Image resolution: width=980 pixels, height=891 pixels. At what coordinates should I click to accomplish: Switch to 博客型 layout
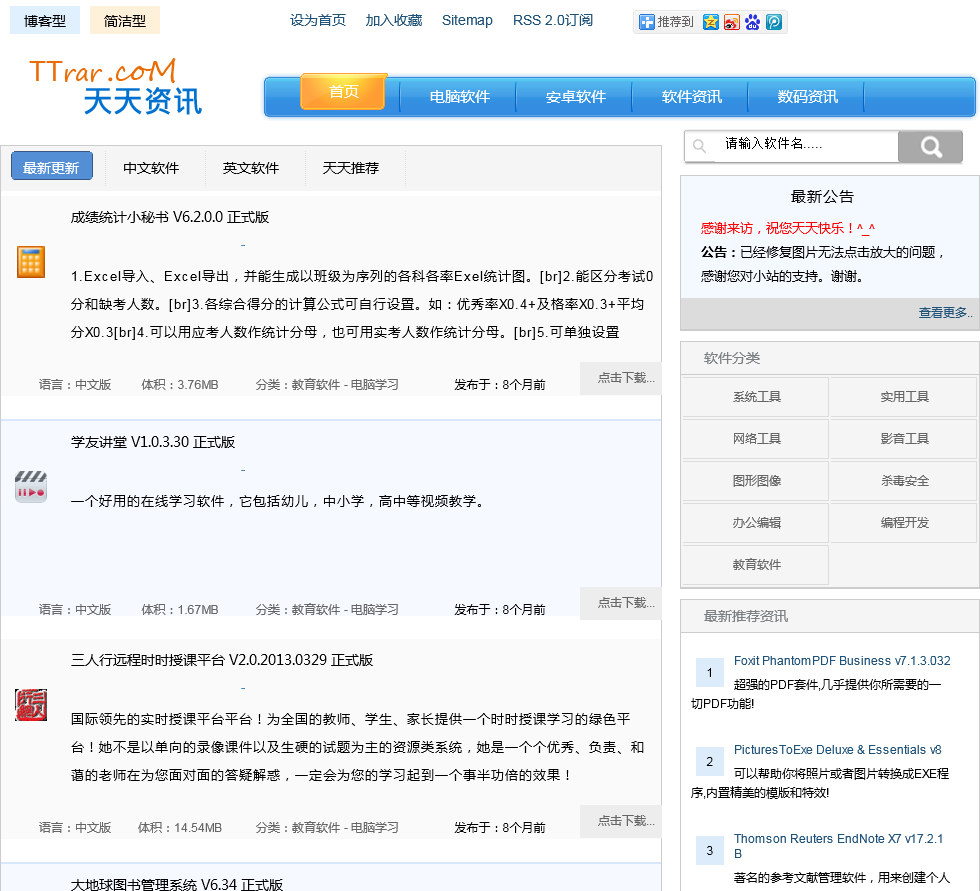(45, 21)
